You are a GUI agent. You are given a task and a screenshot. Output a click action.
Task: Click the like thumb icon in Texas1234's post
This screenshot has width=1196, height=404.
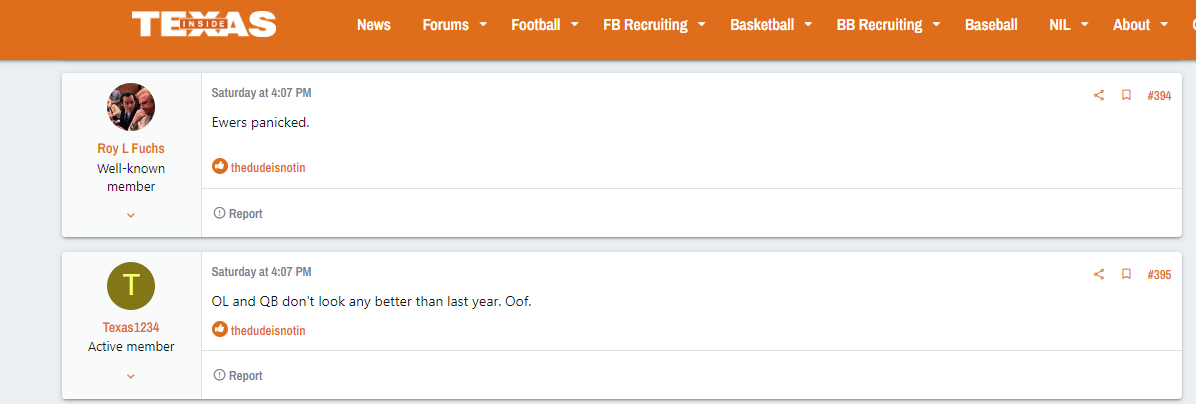220,329
